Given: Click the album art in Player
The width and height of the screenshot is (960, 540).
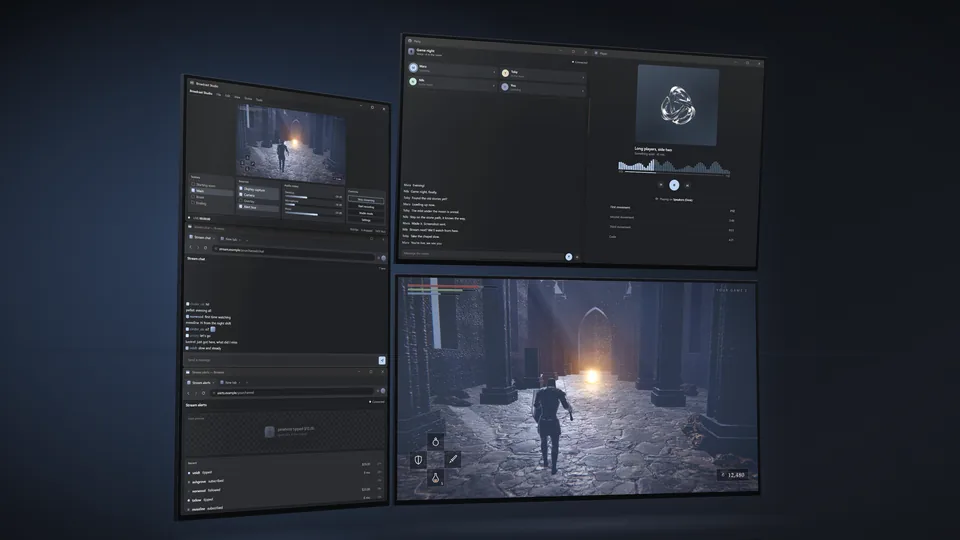Looking at the screenshot, I should (x=677, y=105).
